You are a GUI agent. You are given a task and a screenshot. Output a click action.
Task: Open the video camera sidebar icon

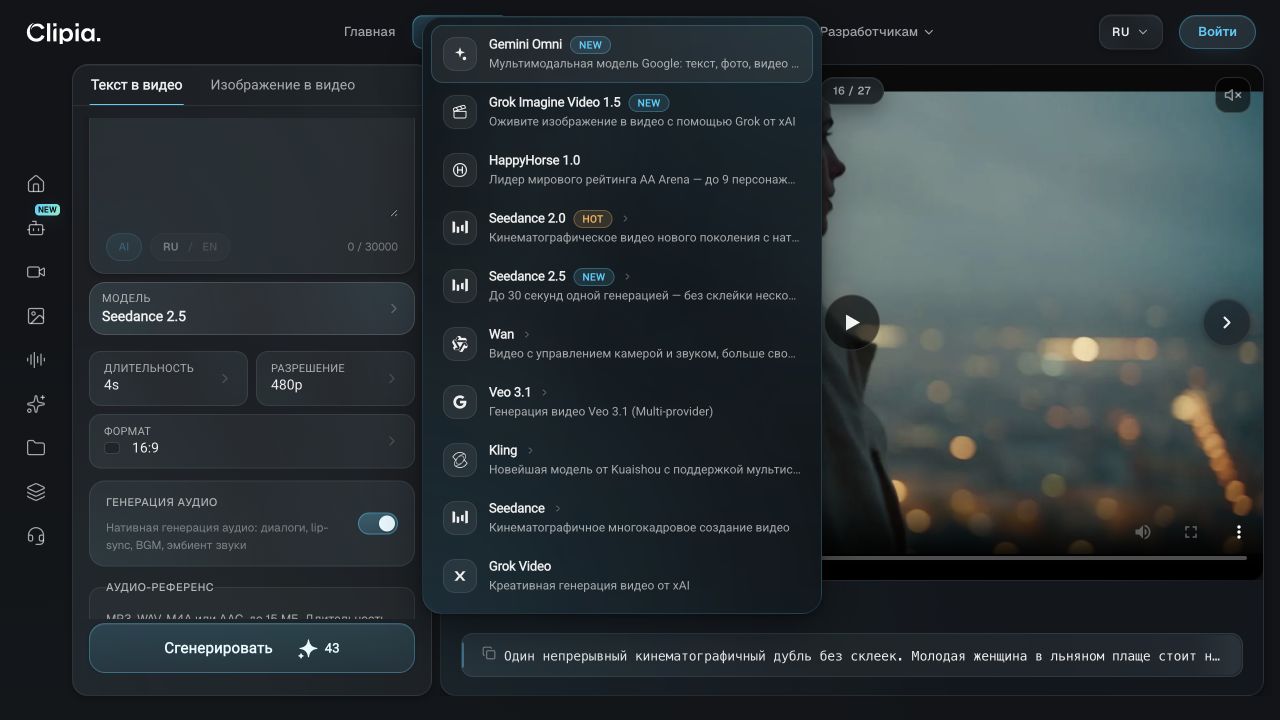click(36, 272)
